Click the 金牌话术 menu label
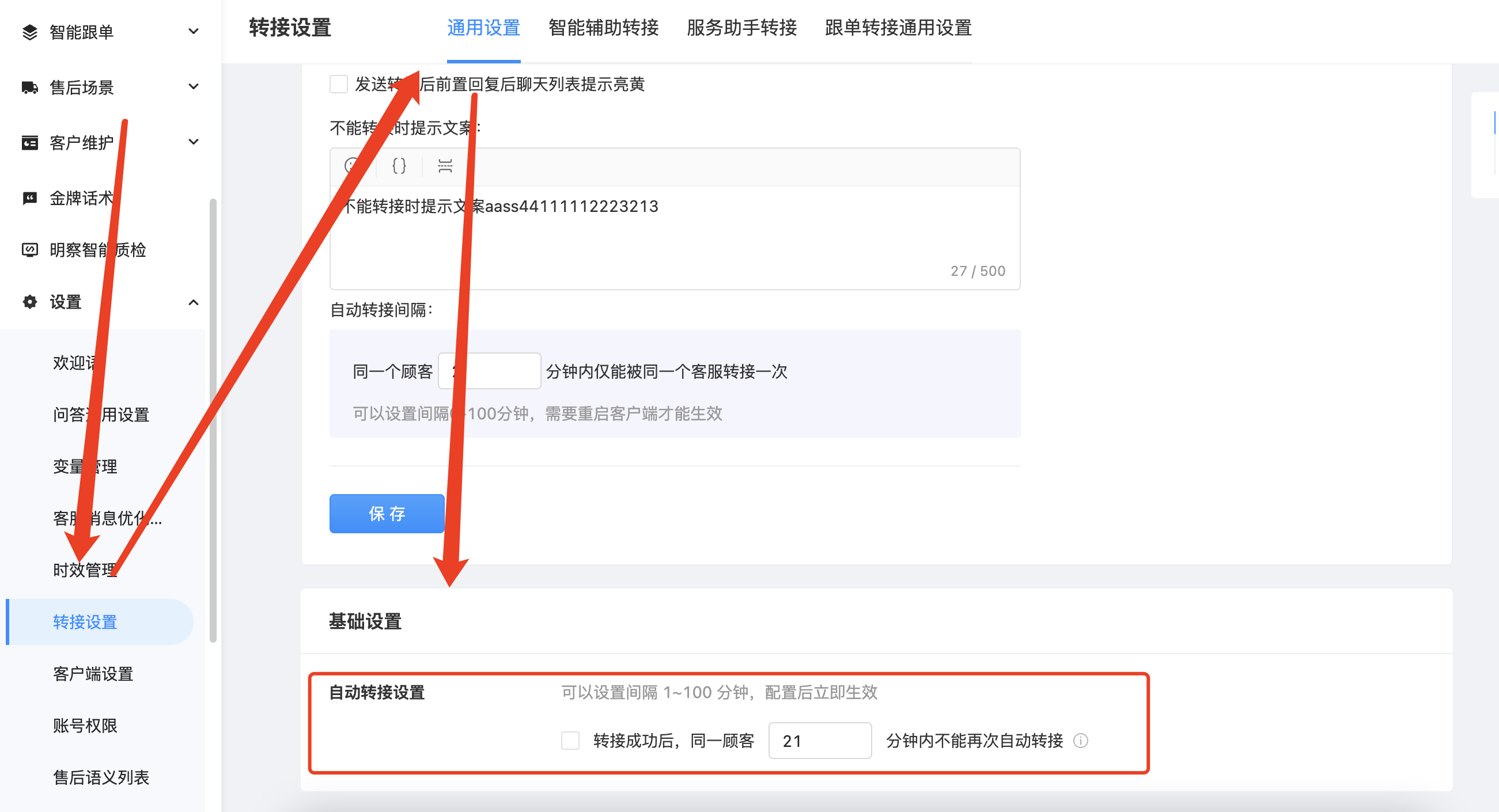This screenshot has width=1499, height=812. 81,198
